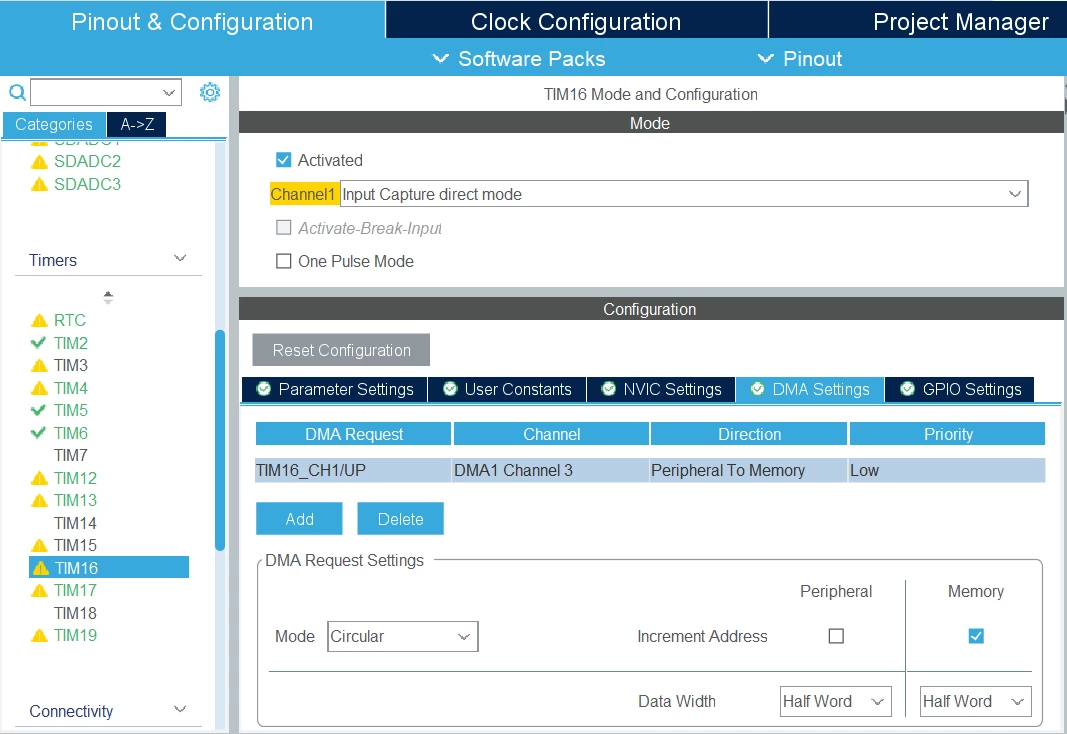Switch to Project Manager tab
This screenshot has width=1067, height=734.
point(919,21)
